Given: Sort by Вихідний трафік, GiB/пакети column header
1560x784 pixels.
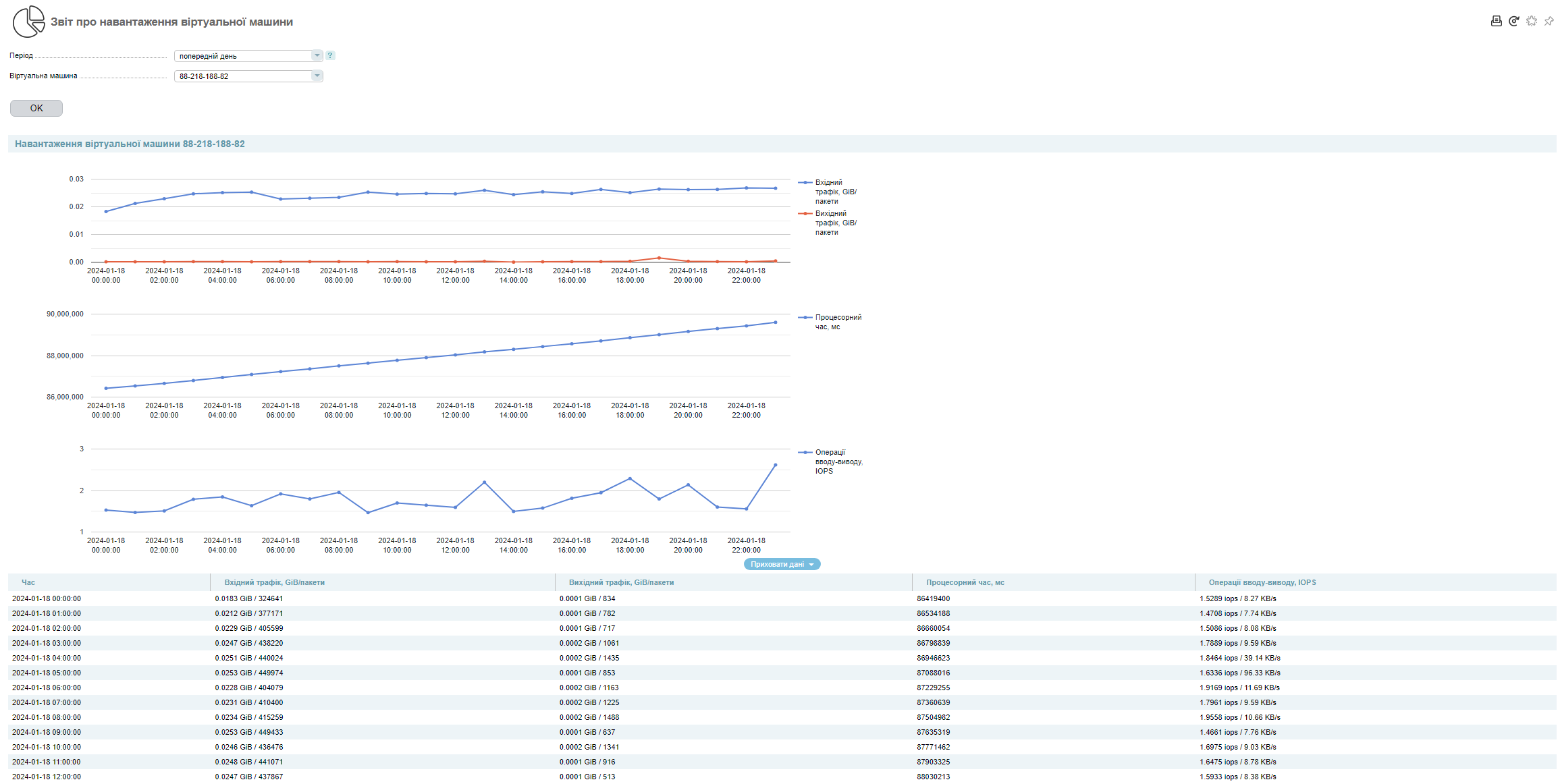Looking at the screenshot, I should pos(621,582).
